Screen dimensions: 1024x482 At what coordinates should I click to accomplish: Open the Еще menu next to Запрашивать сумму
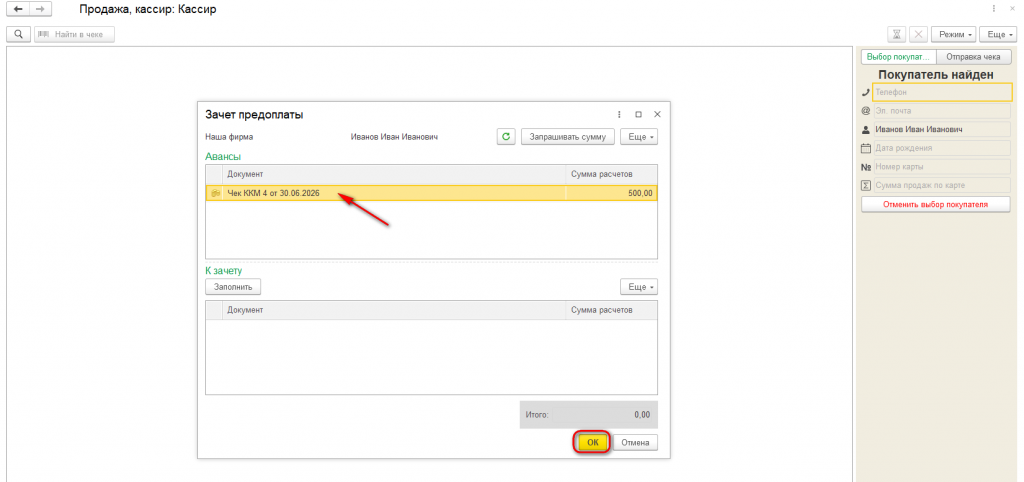click(x=639, y=137)
